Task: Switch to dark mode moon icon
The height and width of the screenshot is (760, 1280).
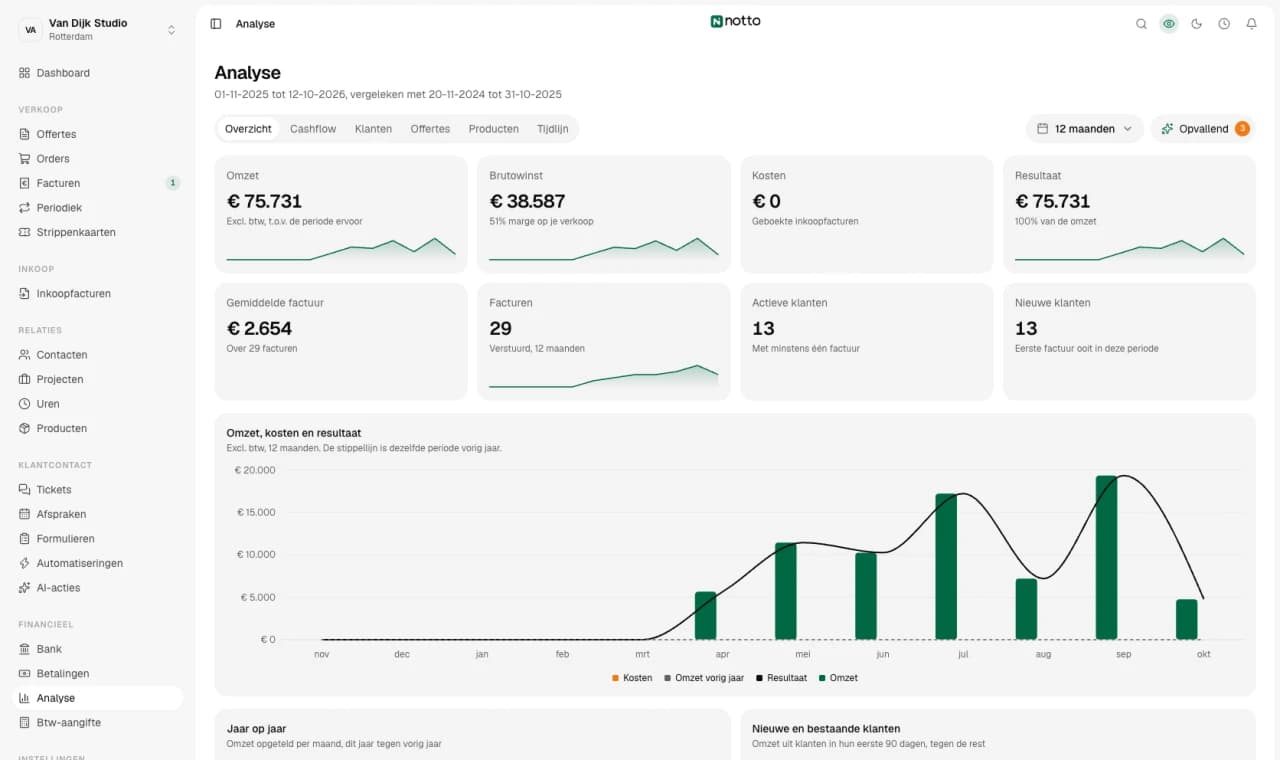Action: [x=1197, y=24]
